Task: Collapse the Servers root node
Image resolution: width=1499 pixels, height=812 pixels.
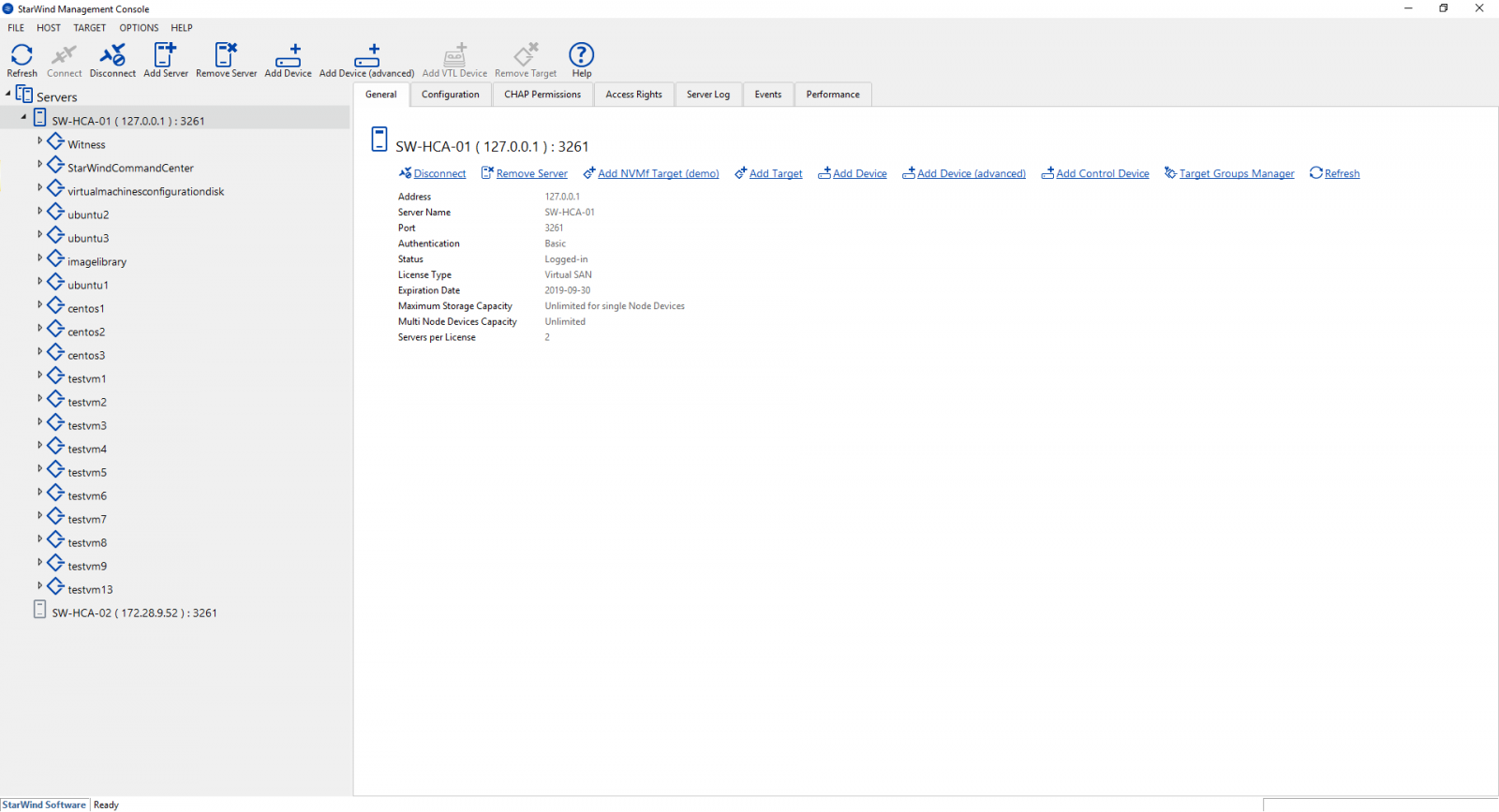Action: (8, 94)
